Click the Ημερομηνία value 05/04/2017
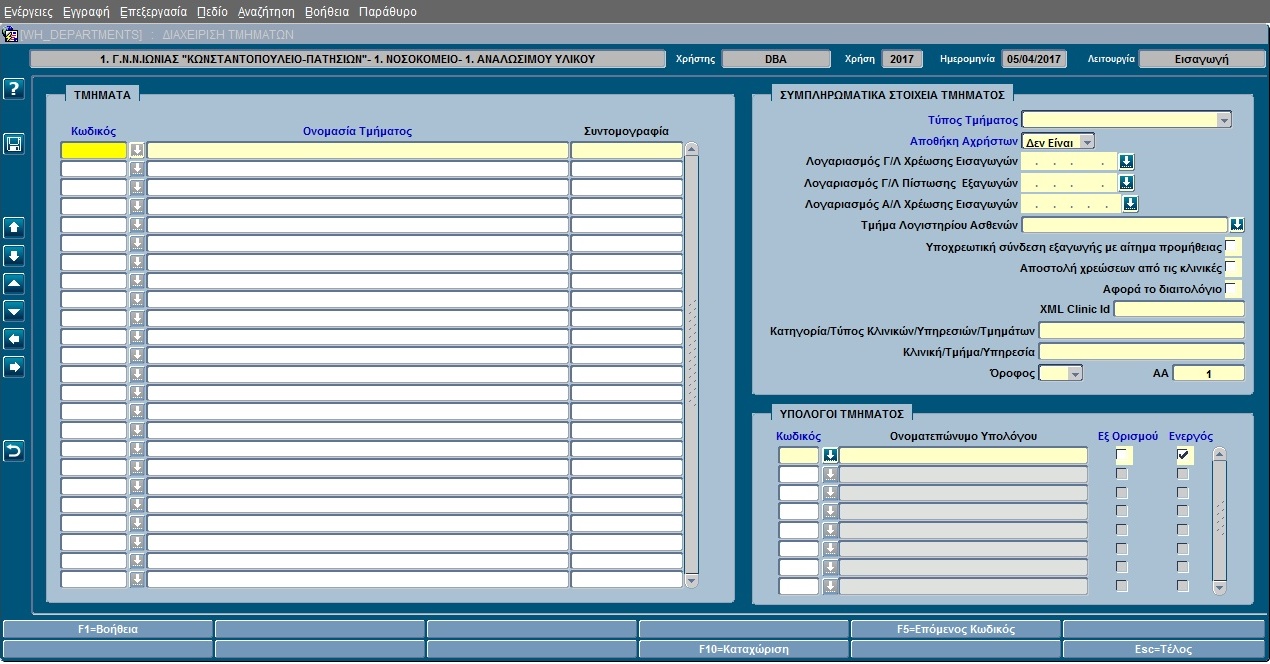The height and width of the screenshot is (664, 1270). coord(1036,59)
